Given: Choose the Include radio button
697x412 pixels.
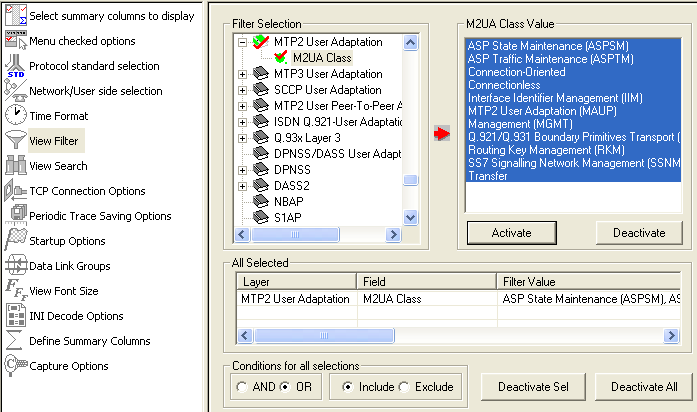Looking at the screenshot, I should 347,387.
